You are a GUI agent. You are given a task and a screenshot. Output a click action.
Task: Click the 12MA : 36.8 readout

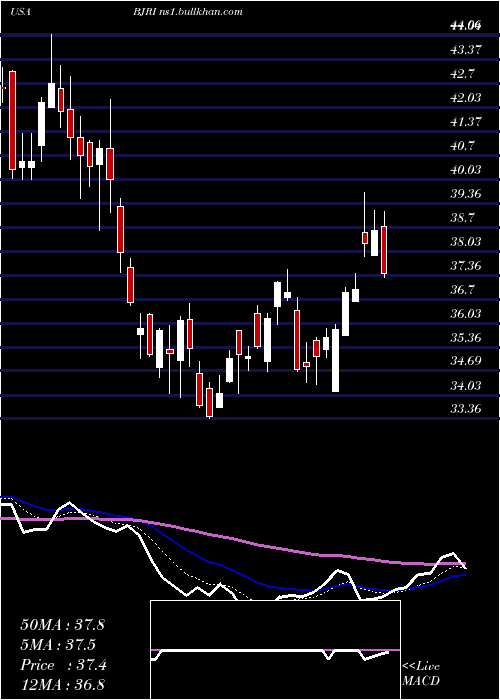coord(62,684)
